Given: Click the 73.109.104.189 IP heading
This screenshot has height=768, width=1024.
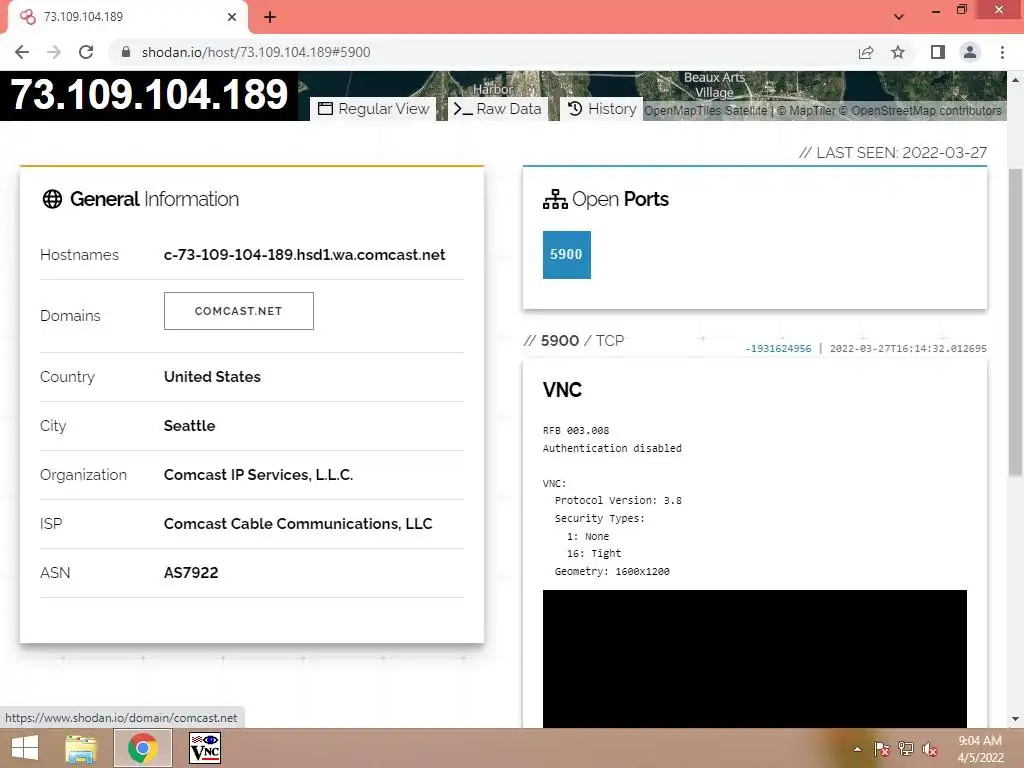Looking at the screenshot, I should [149, 95].
